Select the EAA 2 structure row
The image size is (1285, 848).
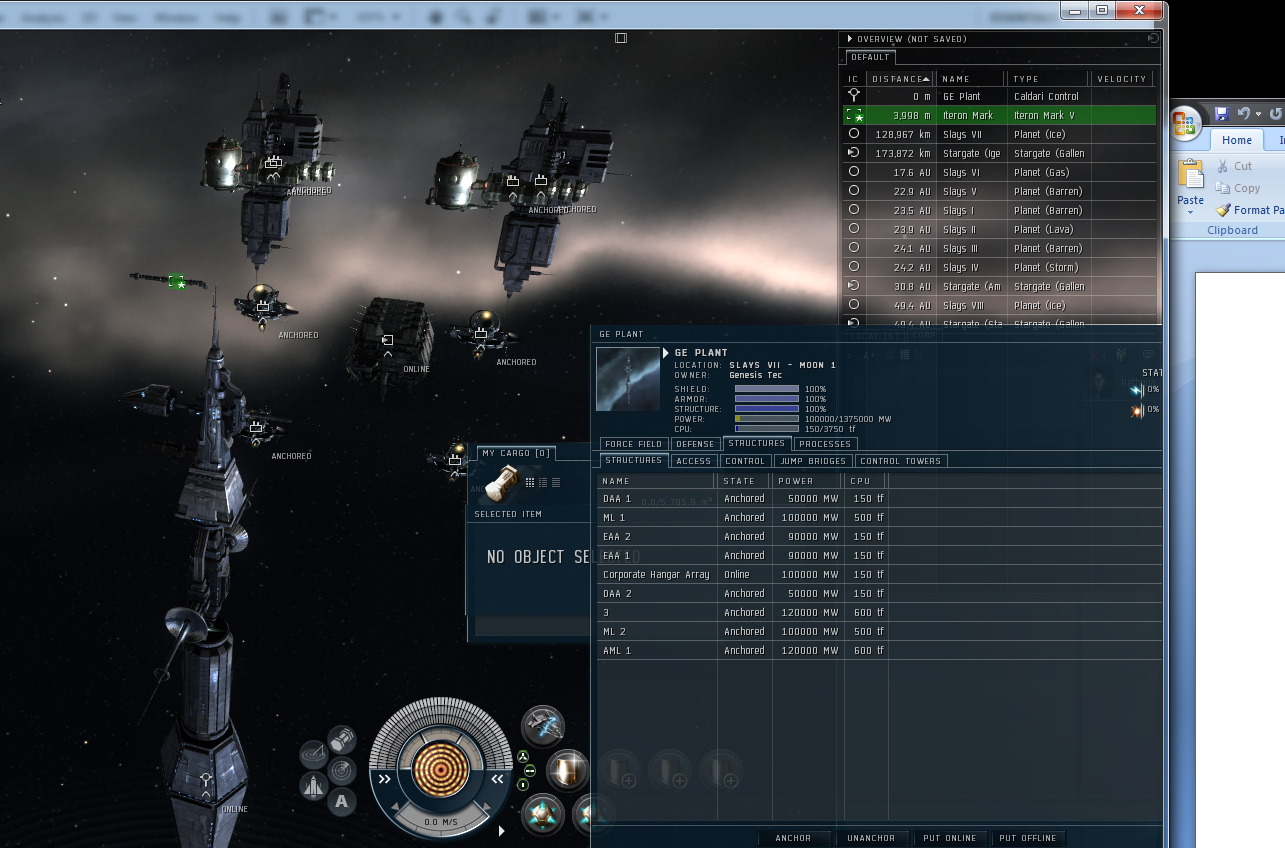(880, 537)
